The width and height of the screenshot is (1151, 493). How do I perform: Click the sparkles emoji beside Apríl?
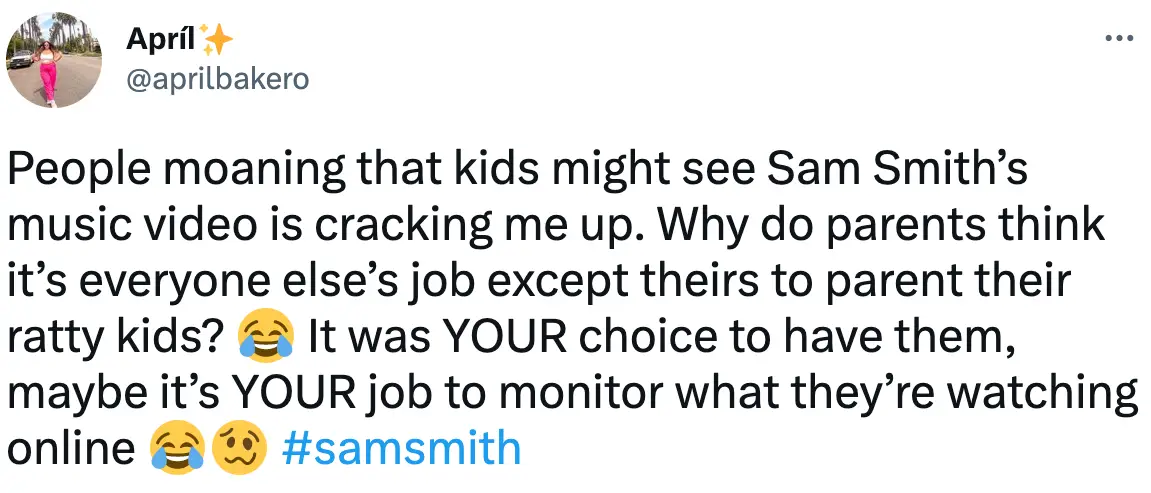click(x=217, y=41)
